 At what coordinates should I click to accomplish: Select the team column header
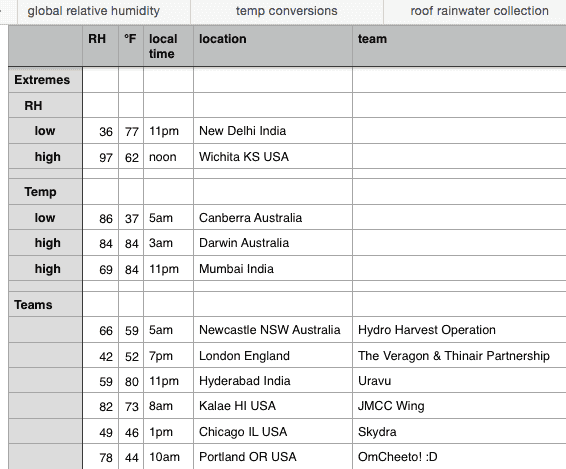459,46
